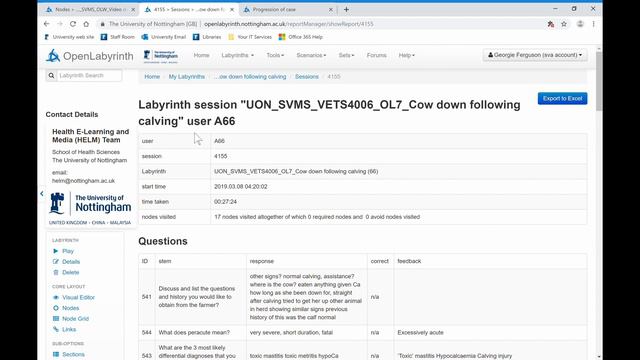Expand the Labyrinths dropdown menu
640x360 pixels.
[237, 56]
